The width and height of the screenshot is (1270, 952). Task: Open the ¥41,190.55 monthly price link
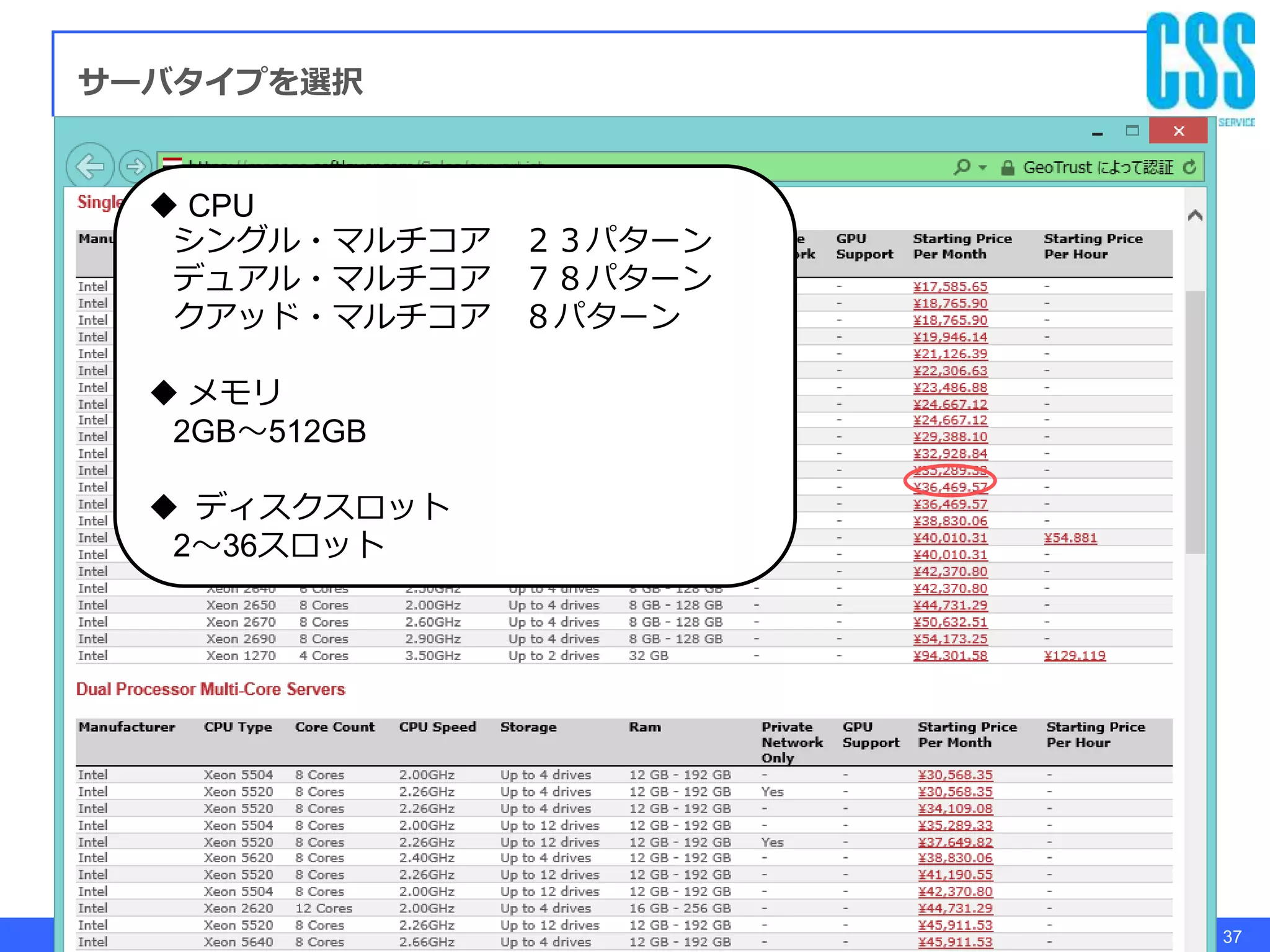coord(955,875)
